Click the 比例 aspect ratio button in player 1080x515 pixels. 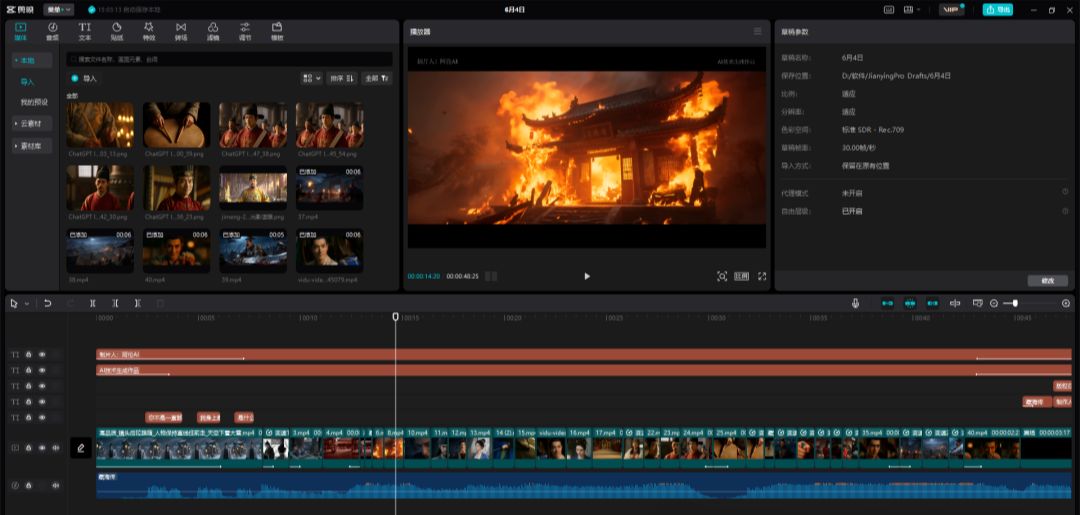[741, 276]
